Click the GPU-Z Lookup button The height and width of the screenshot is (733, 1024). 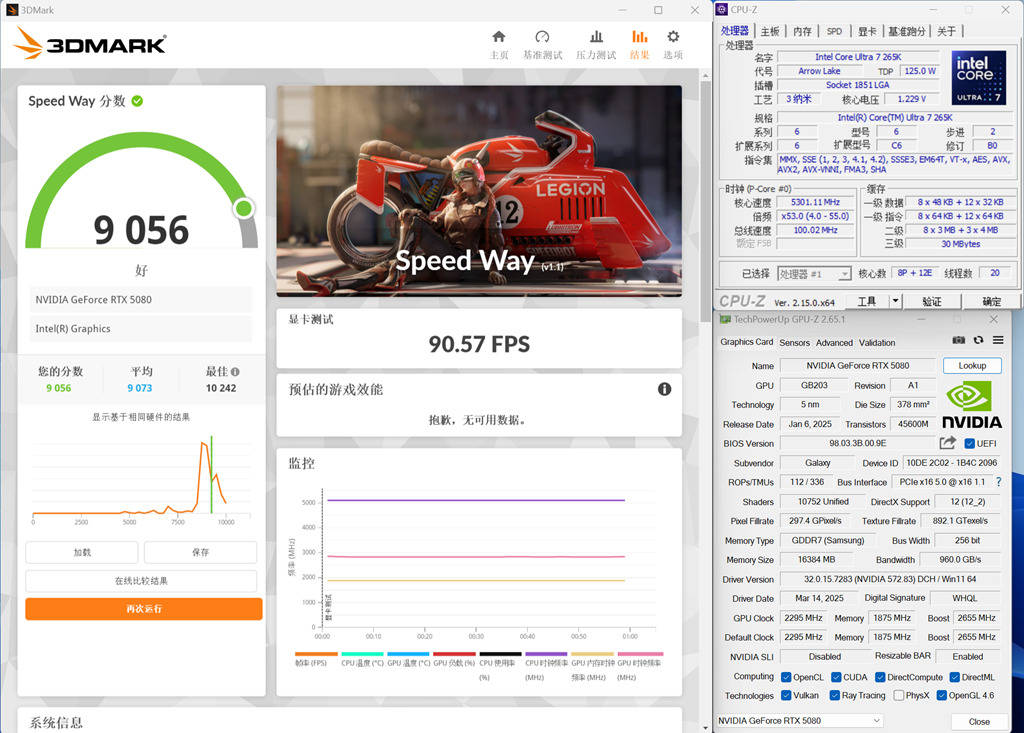point(972,366)
